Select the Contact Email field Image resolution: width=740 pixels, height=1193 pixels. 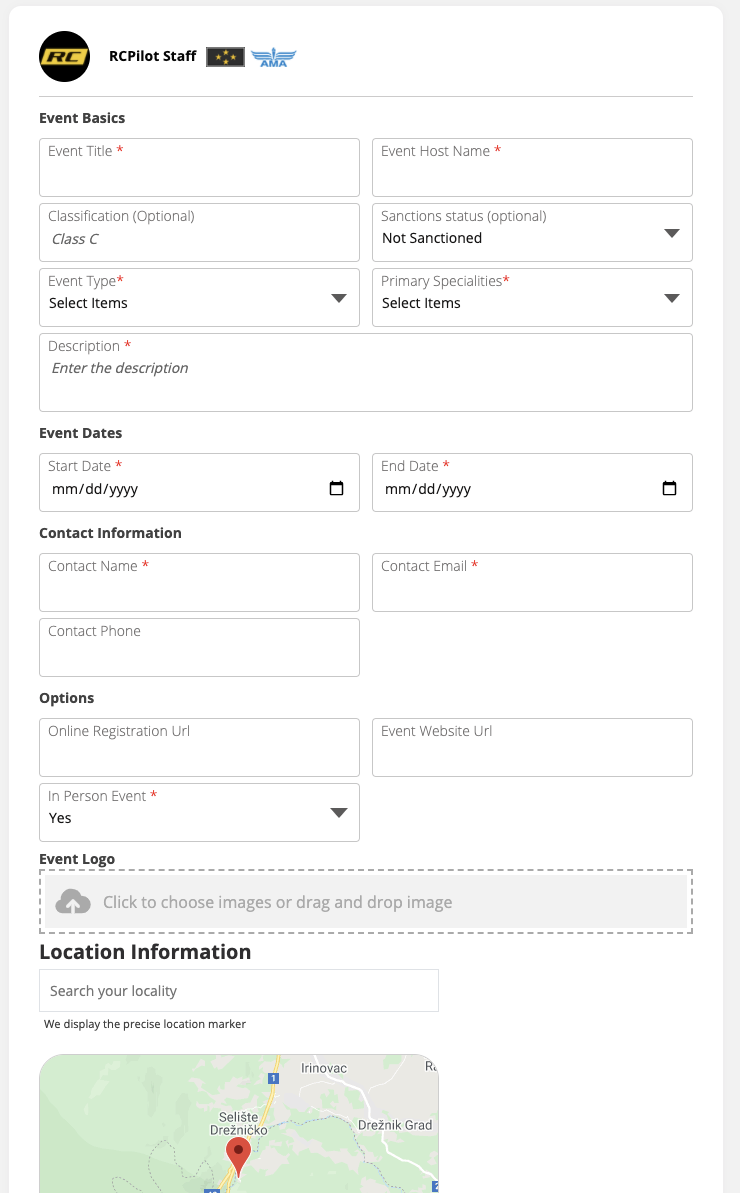(532, 590)
